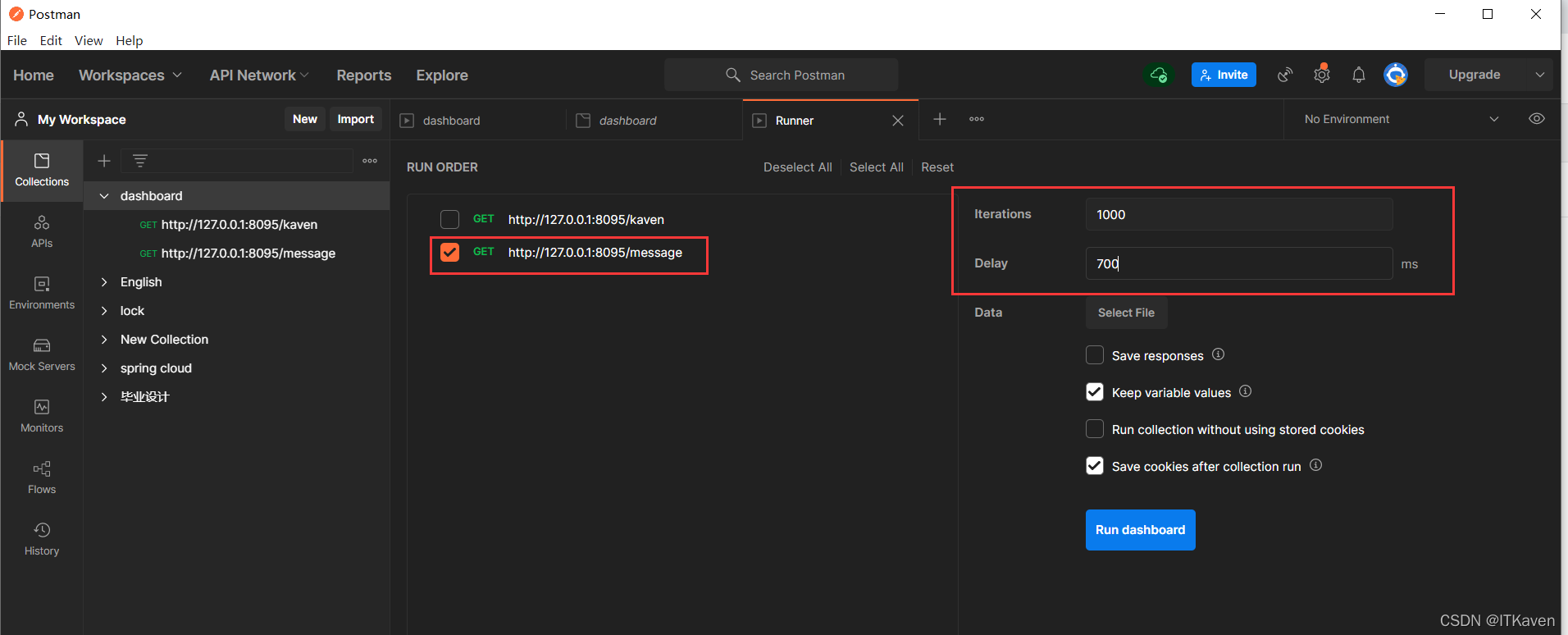Click the Save responses info icon
This screenshot has width=1568, height=635.
point(1219,354)
